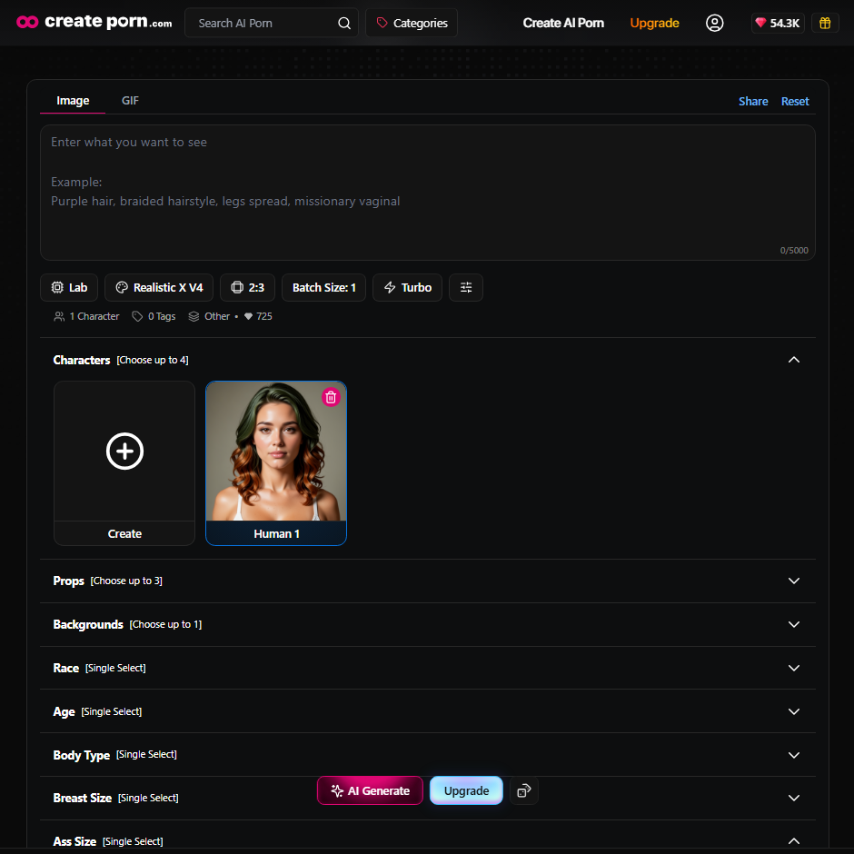Select the Human 1 character thumbnail
The width and height of the screenshot is (854, 854).
[276, 463]
